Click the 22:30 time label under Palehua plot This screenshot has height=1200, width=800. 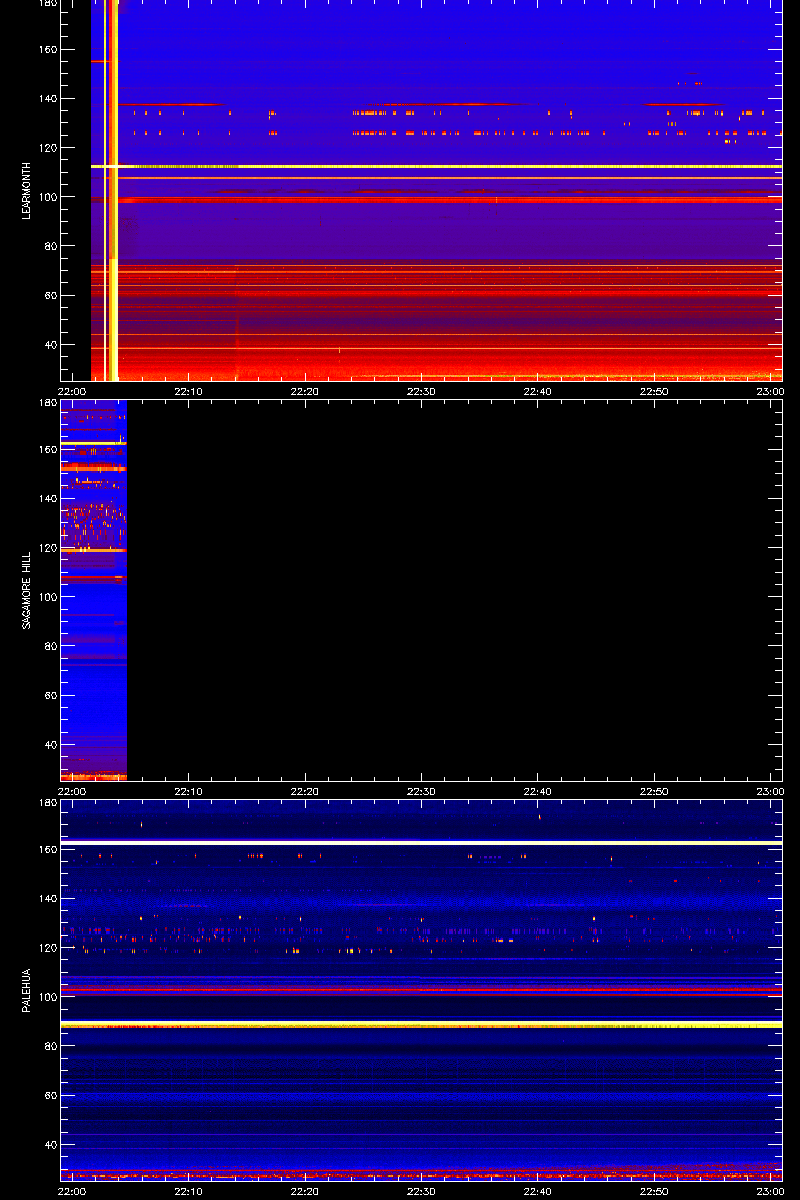click(422, 1191)
